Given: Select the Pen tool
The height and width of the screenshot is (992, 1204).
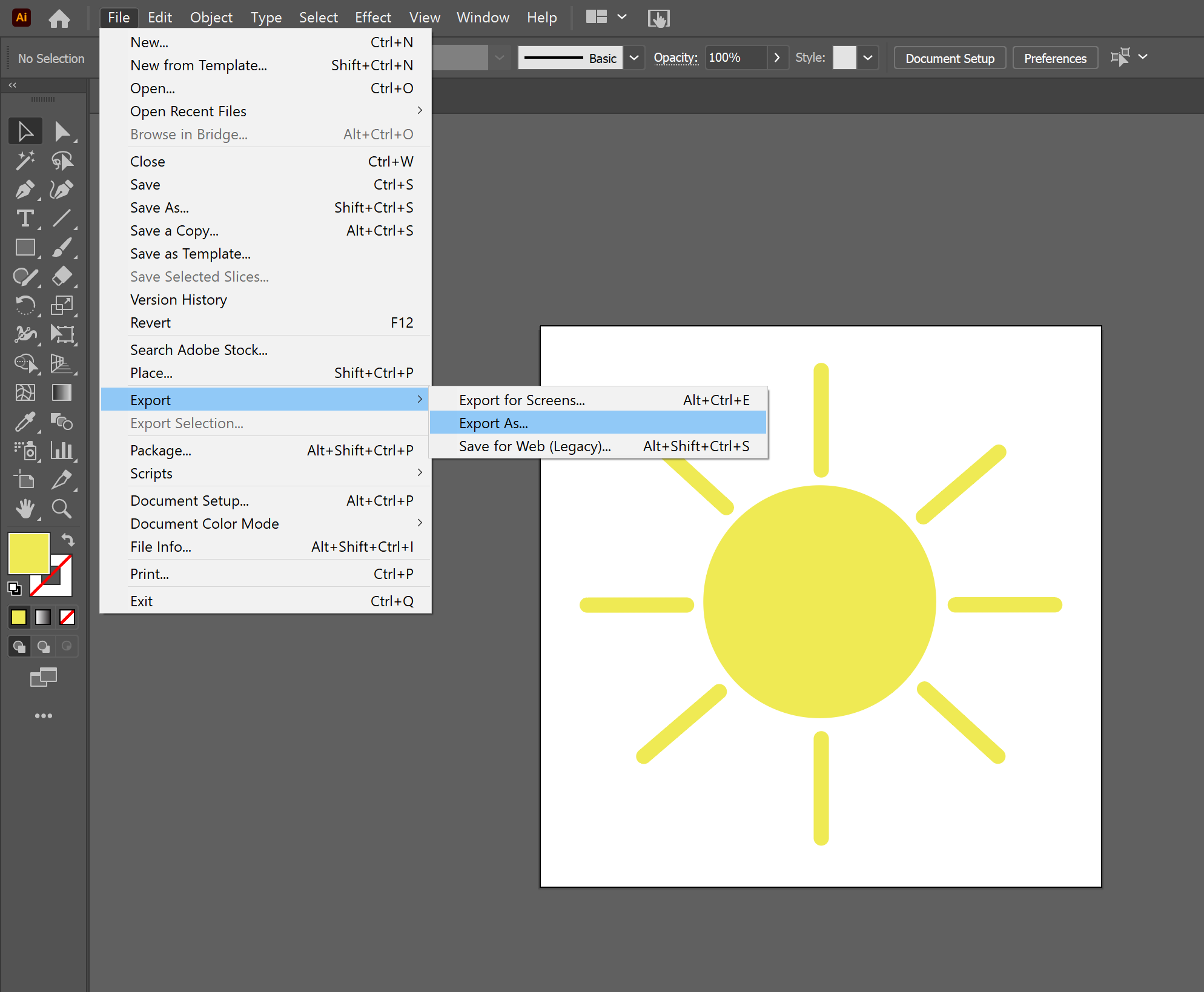Looking at the screenshot, I should [x=25, y=190].
